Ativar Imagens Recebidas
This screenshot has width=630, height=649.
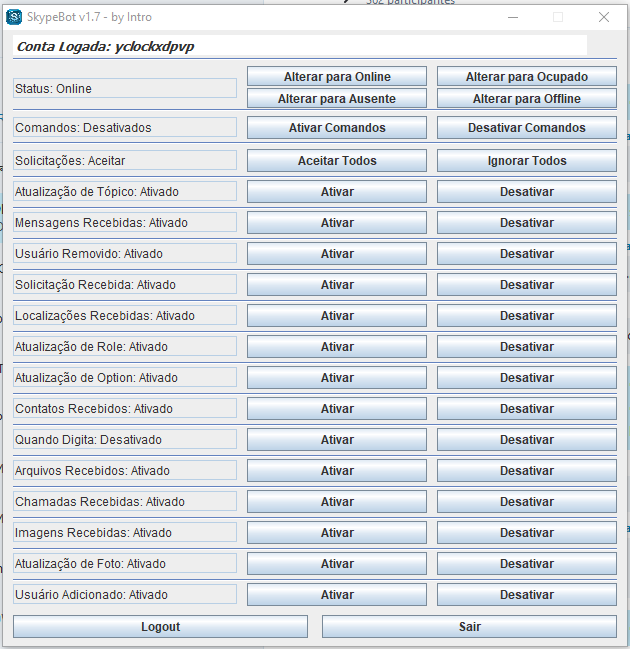(337, 533)
